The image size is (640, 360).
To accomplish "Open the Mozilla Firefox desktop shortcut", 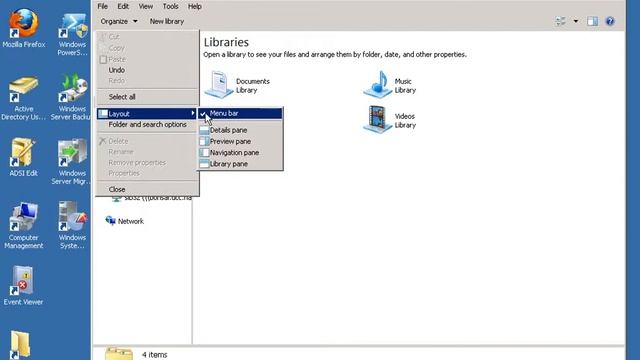I will point(24,28).
